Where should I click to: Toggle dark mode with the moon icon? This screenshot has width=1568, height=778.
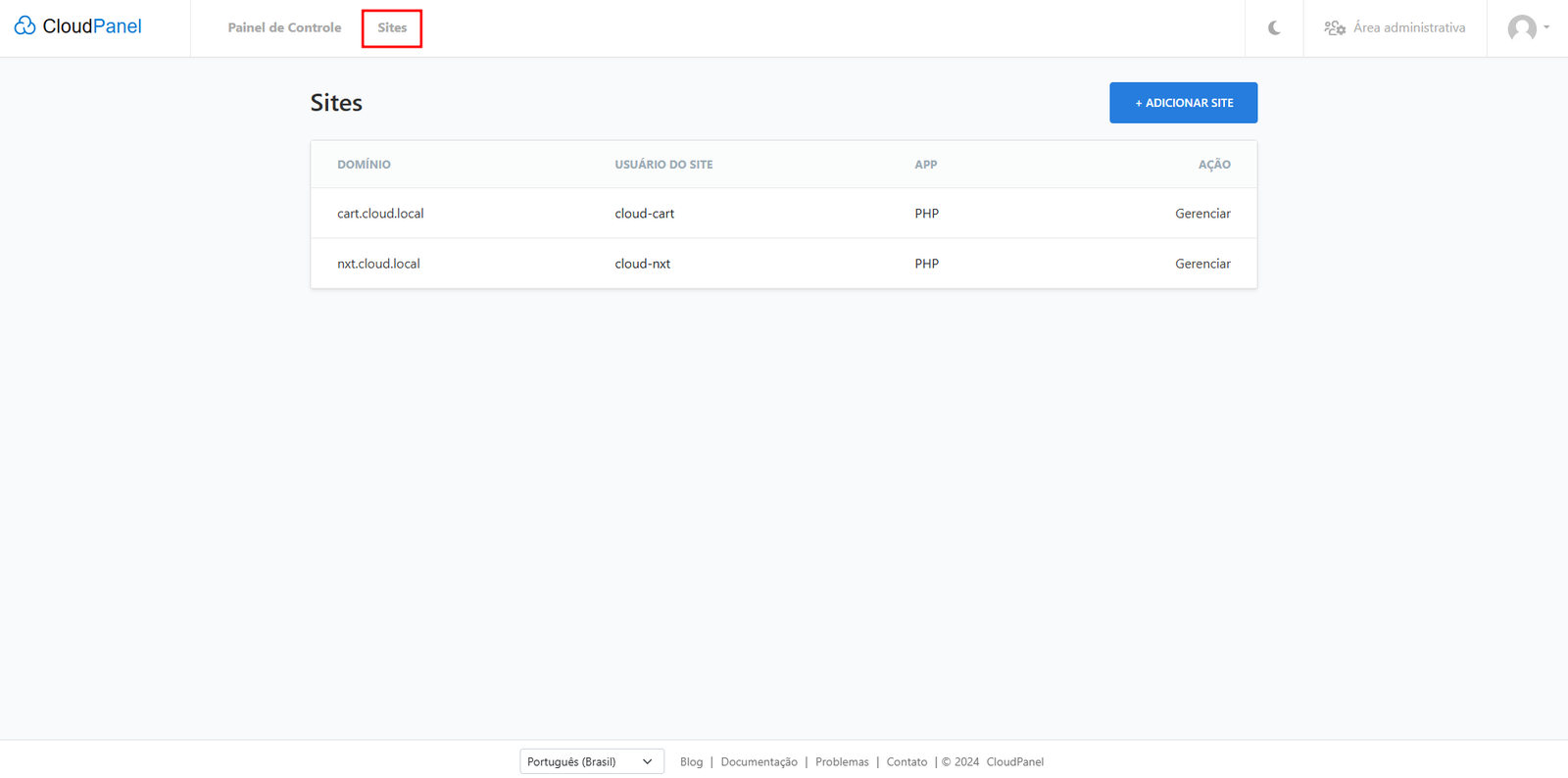1274,28
